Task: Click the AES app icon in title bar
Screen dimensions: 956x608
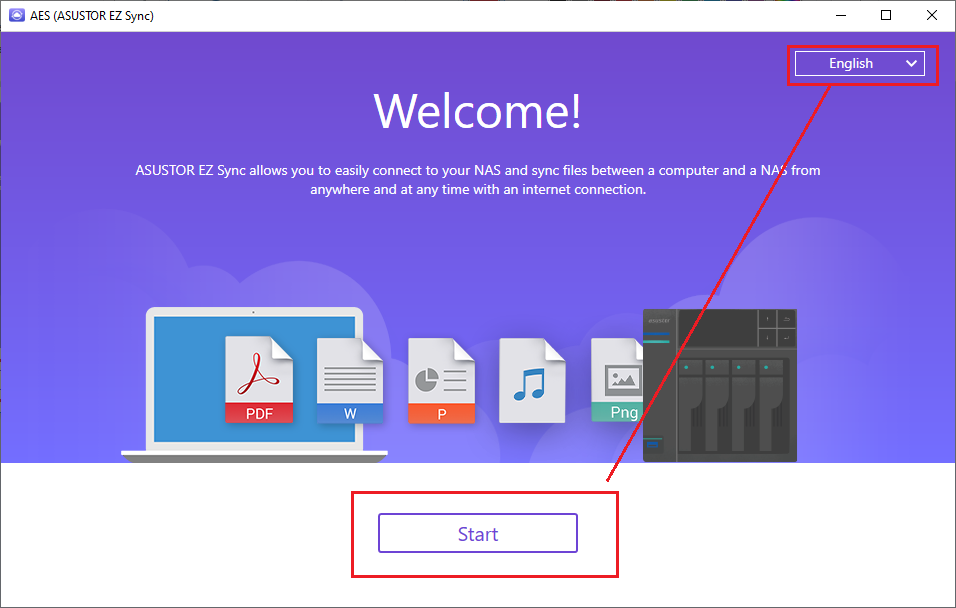Action: (17, 15)
